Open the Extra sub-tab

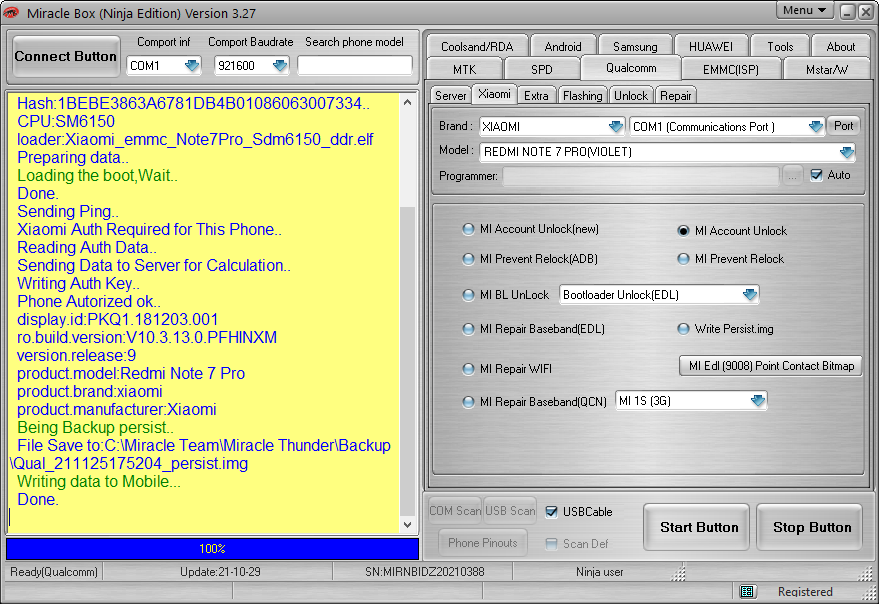coord(536,95)
